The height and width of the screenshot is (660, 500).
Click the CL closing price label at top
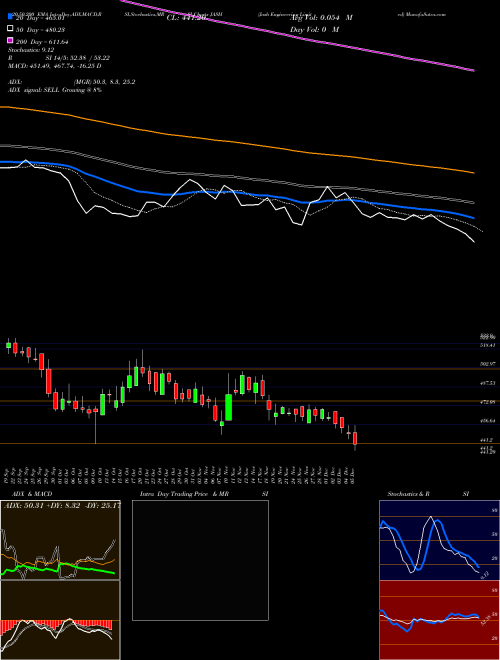pyautogui.click(x=186, y=18)
